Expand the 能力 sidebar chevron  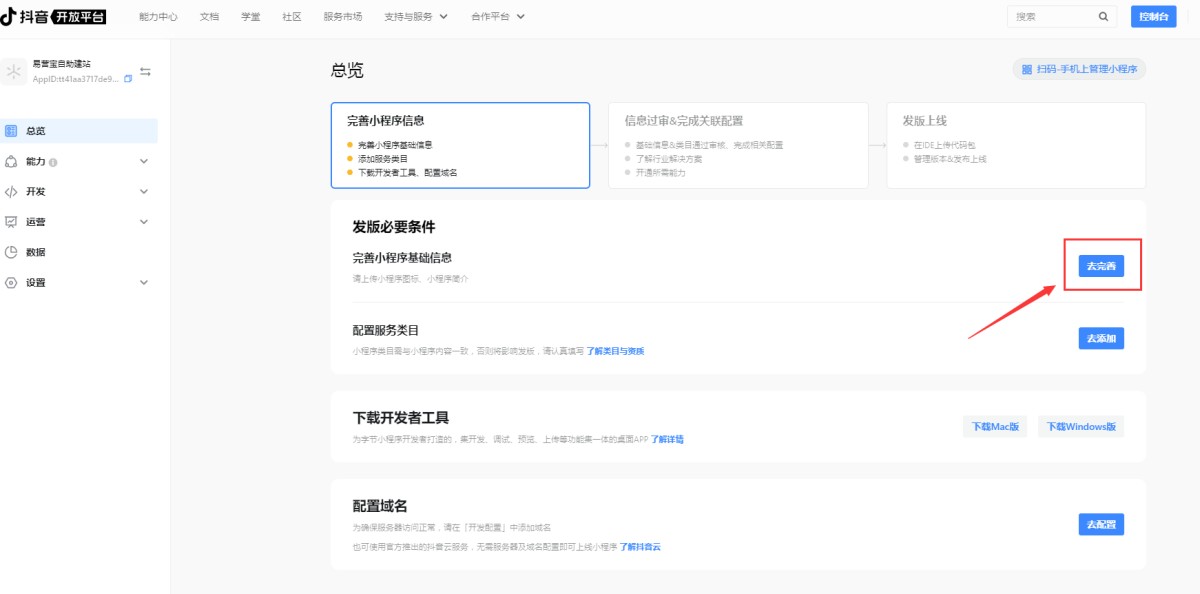click(x=144, y=161)
